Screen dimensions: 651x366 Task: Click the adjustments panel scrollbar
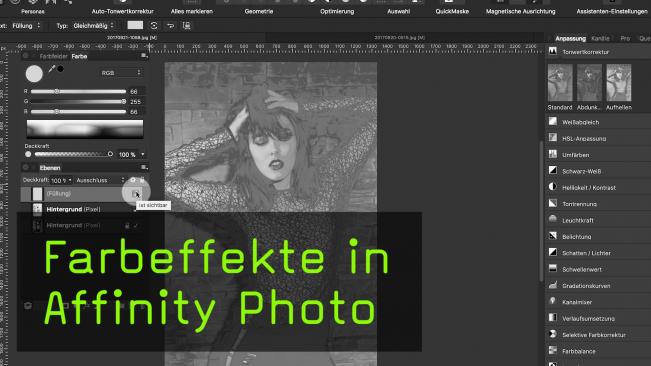(541, 212)
